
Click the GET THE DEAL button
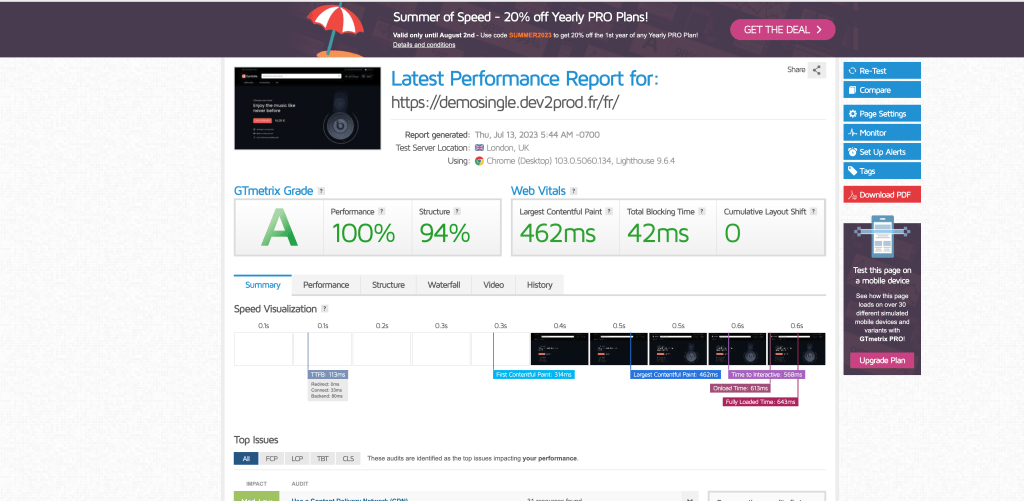point(782,29)
